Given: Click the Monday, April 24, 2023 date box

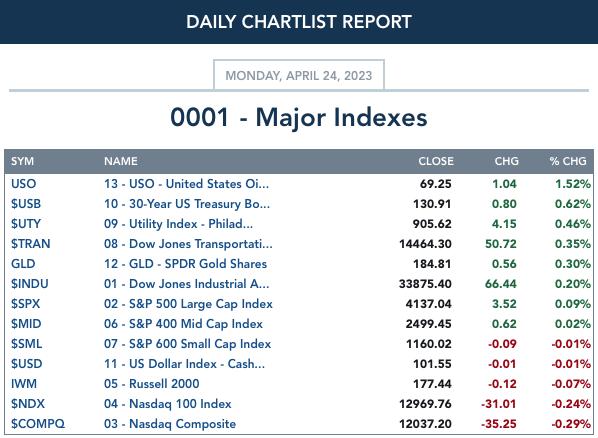Looking at the screenshot, I should pyautogui.click(x=299, y=75).
